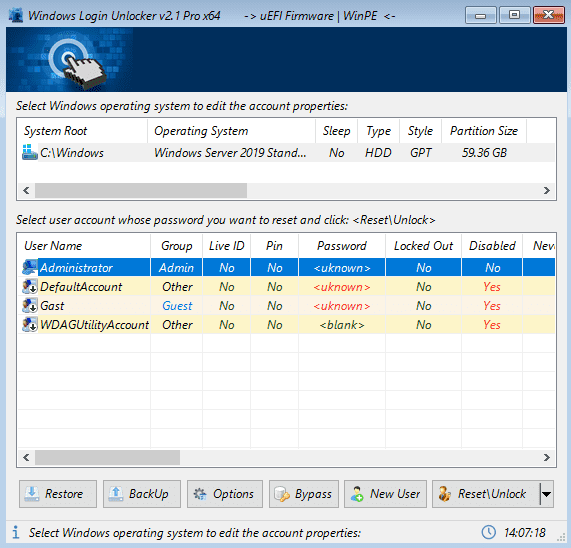Click the clock icon in status bar

coord(488,532)
